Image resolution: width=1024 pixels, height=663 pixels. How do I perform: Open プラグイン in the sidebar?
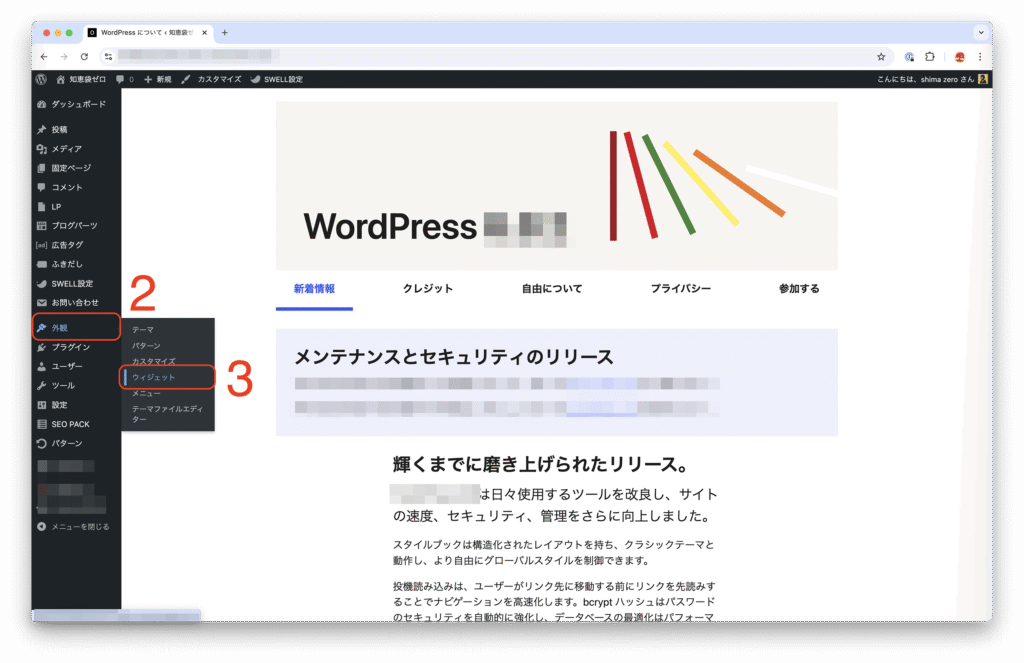pyautogui.click(x=76, y=347)
